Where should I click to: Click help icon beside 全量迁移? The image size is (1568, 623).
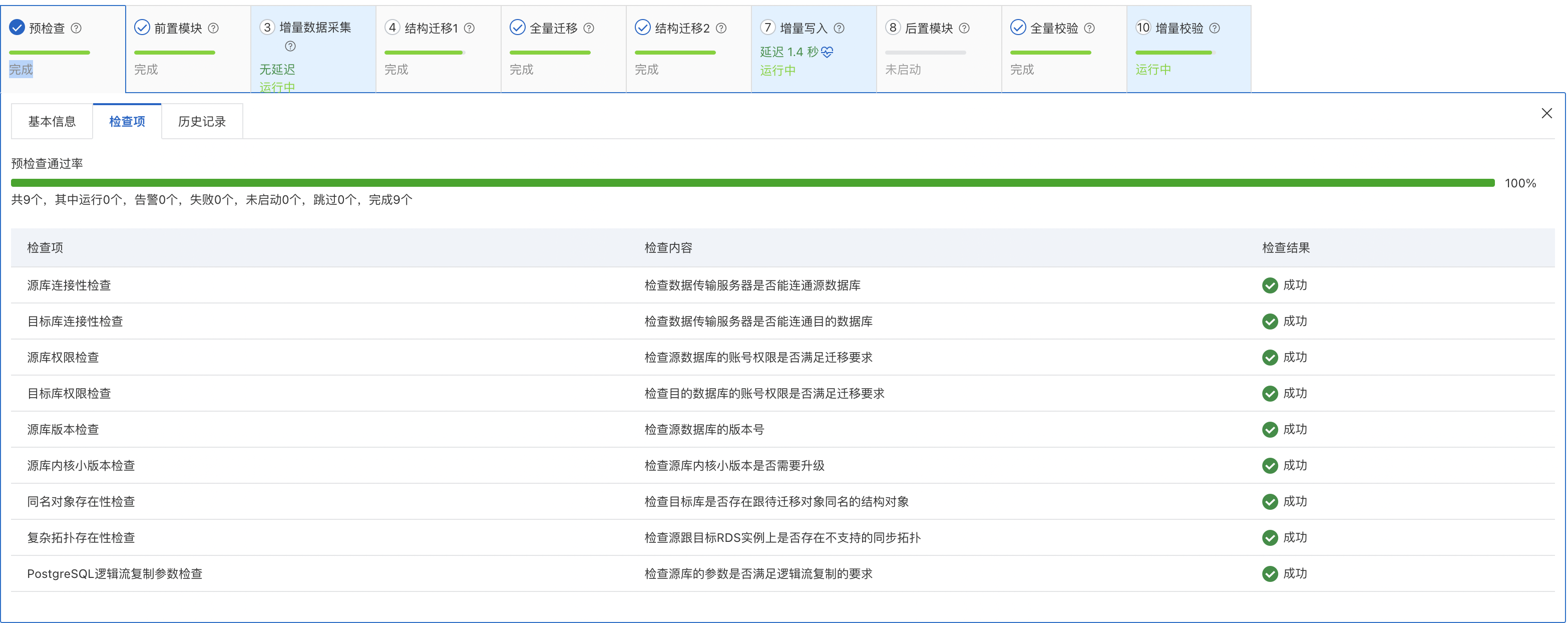coord(589,28)
